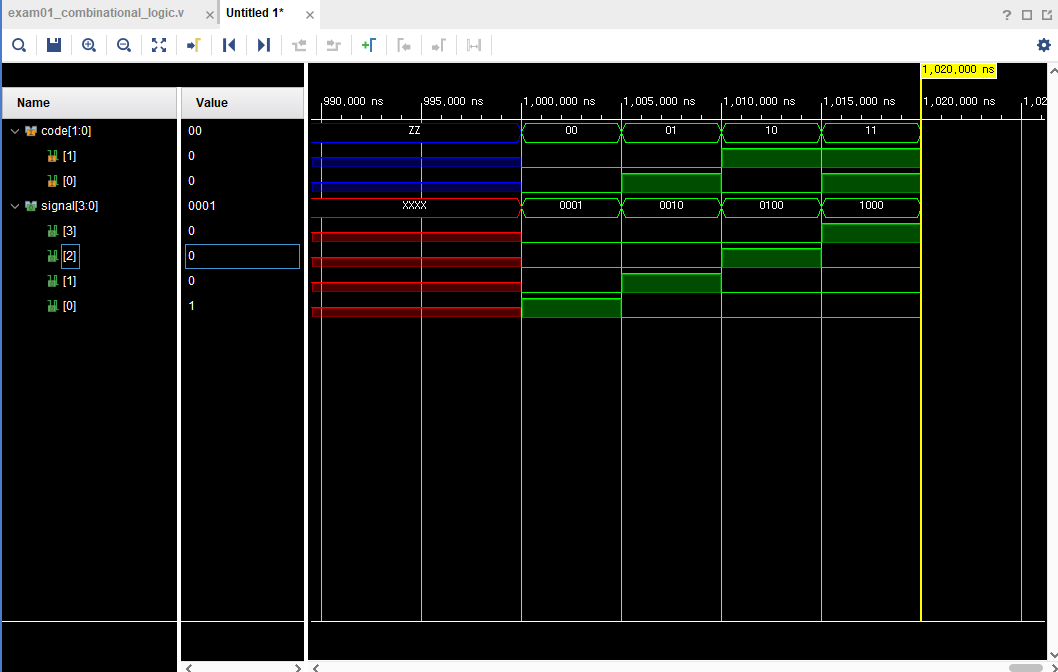Click the orange bus icon beside code[1:0]
This screenshot has width=1058, height=672.
(x=33, y=130)
